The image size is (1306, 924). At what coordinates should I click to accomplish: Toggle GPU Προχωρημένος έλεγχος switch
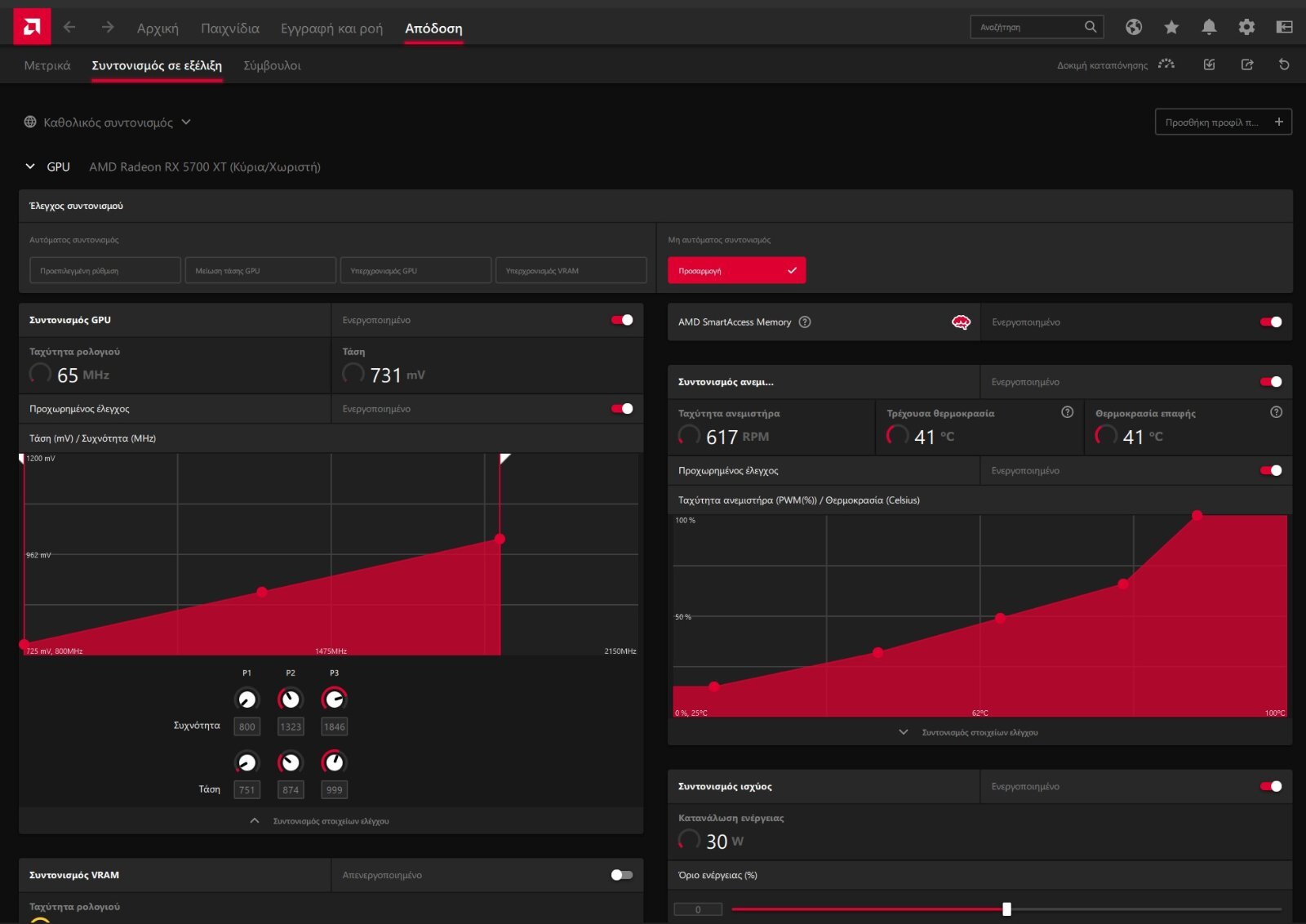click(622, 408)
